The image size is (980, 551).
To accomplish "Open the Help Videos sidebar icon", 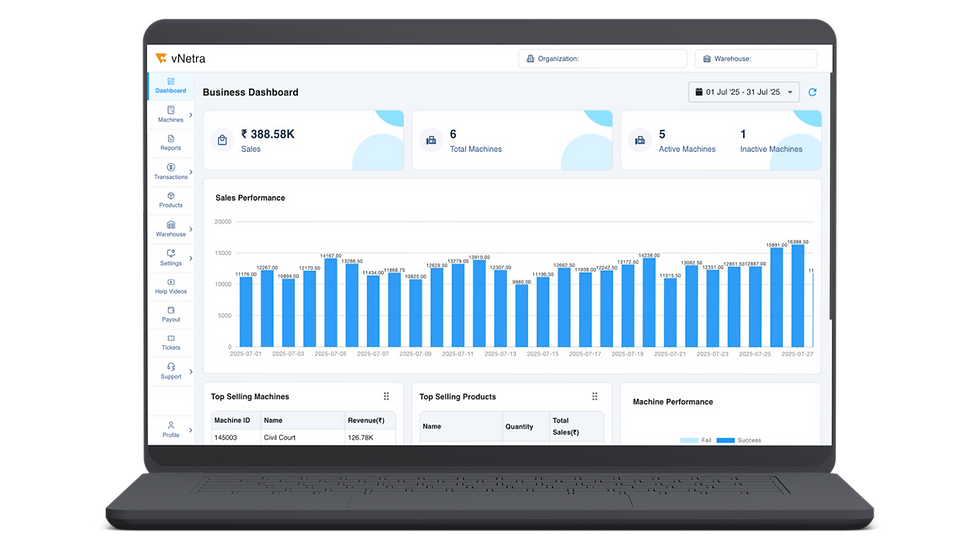I will coord(171,282).
